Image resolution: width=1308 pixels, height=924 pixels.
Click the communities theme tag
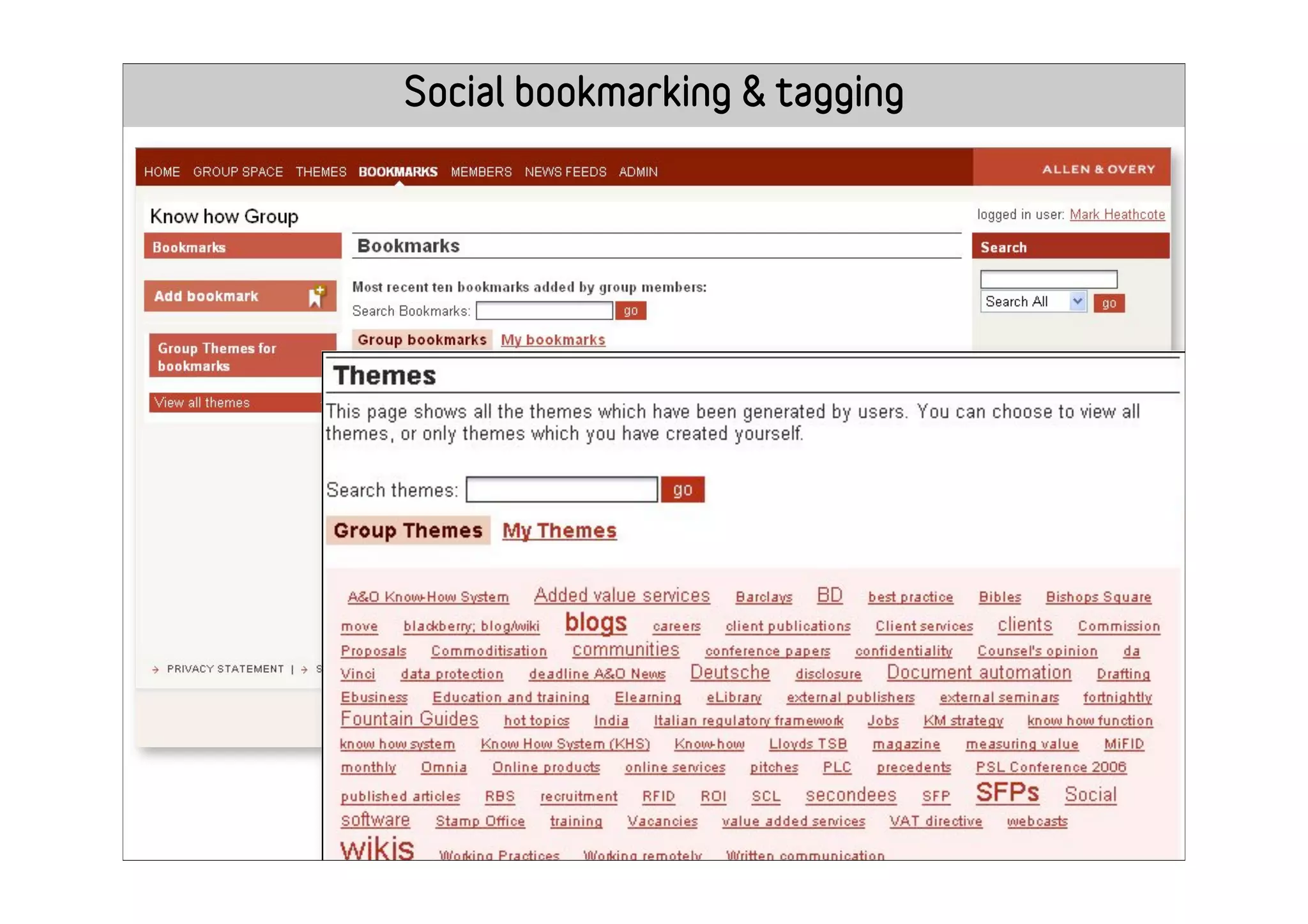(x=625, y=649)
